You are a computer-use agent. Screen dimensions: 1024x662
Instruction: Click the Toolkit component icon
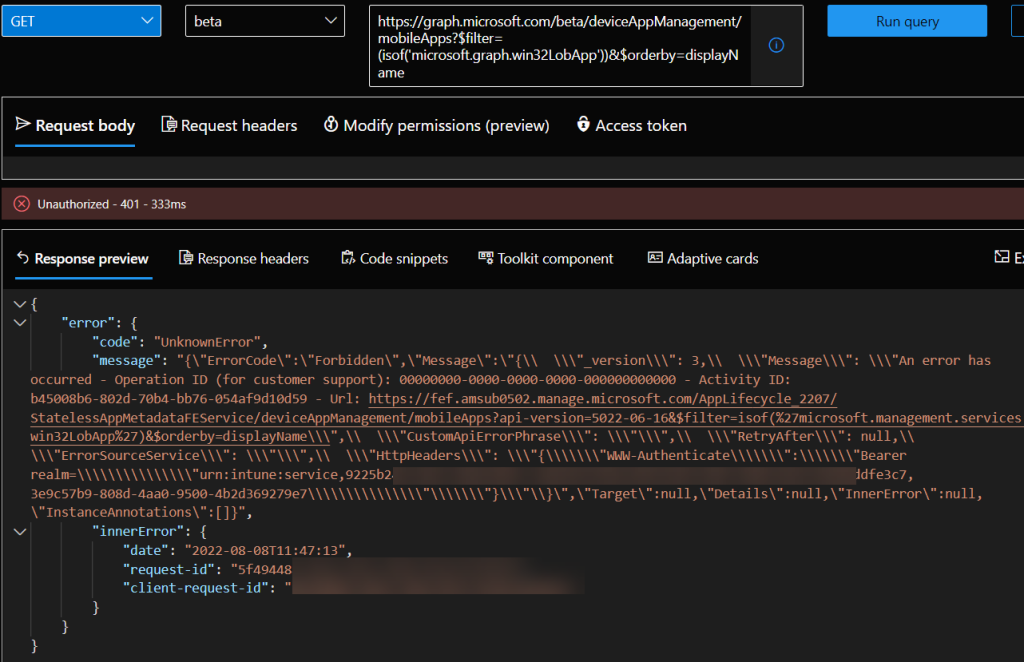(486, 257)
